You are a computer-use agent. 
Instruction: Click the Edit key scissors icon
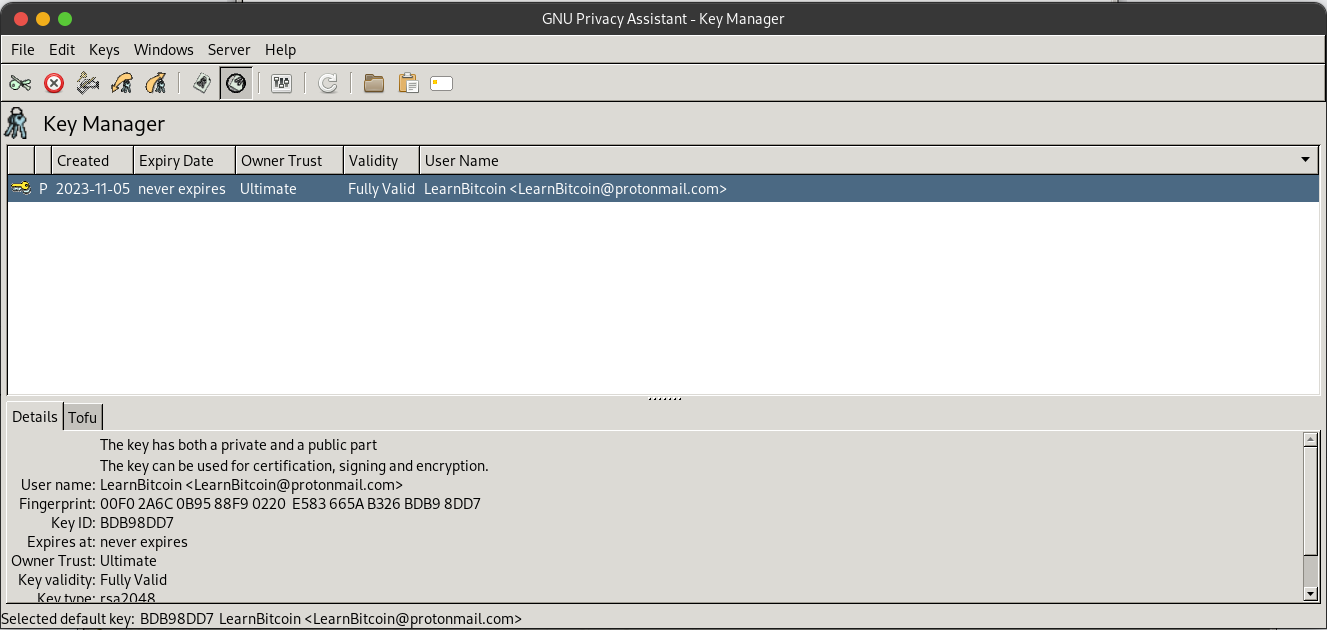[20, 84]
